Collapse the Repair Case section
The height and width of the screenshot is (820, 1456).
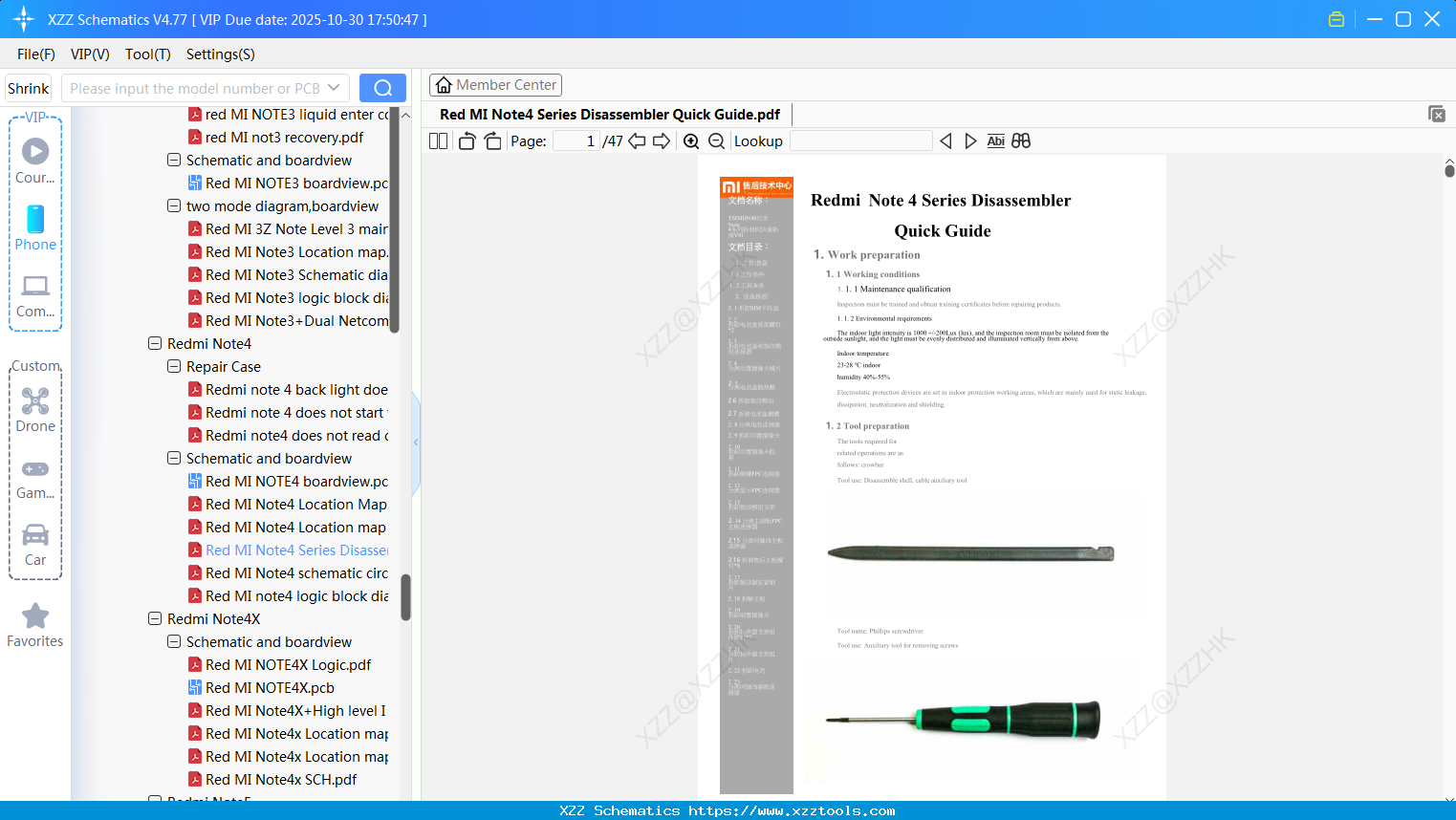pyautogui.click(x=174, y=366)
